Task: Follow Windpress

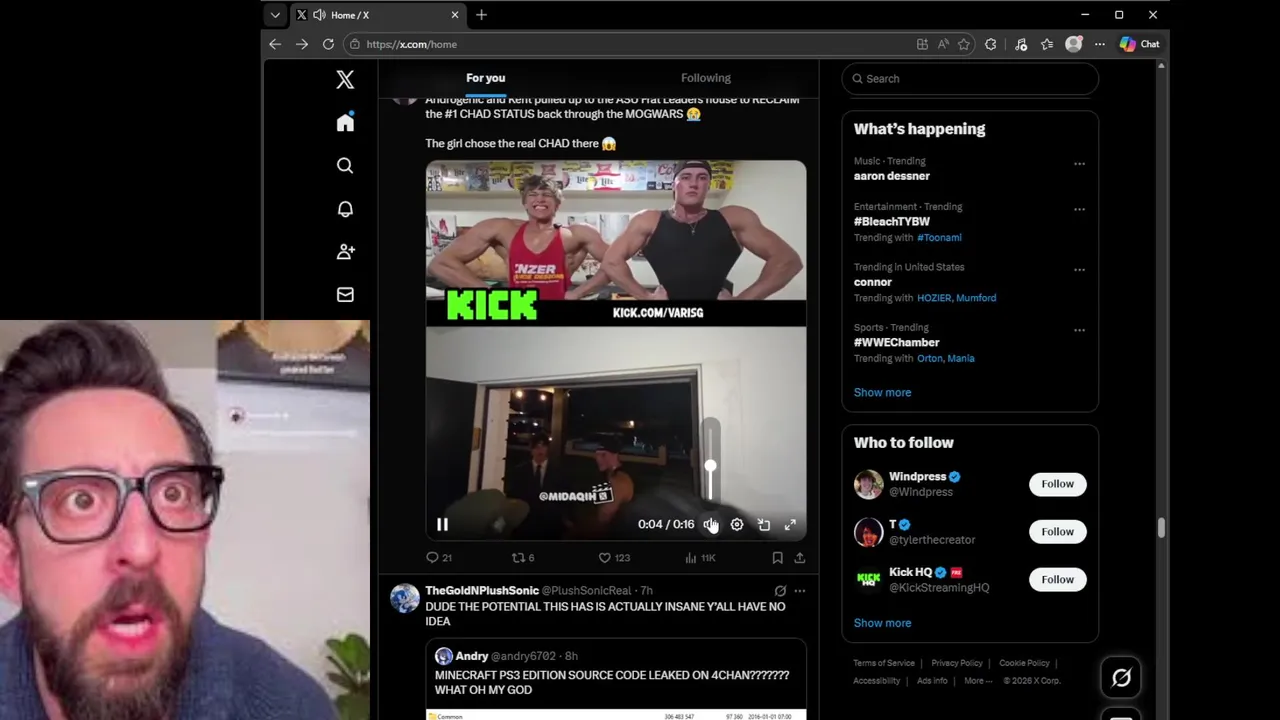Action: (x=1057, y=484)
